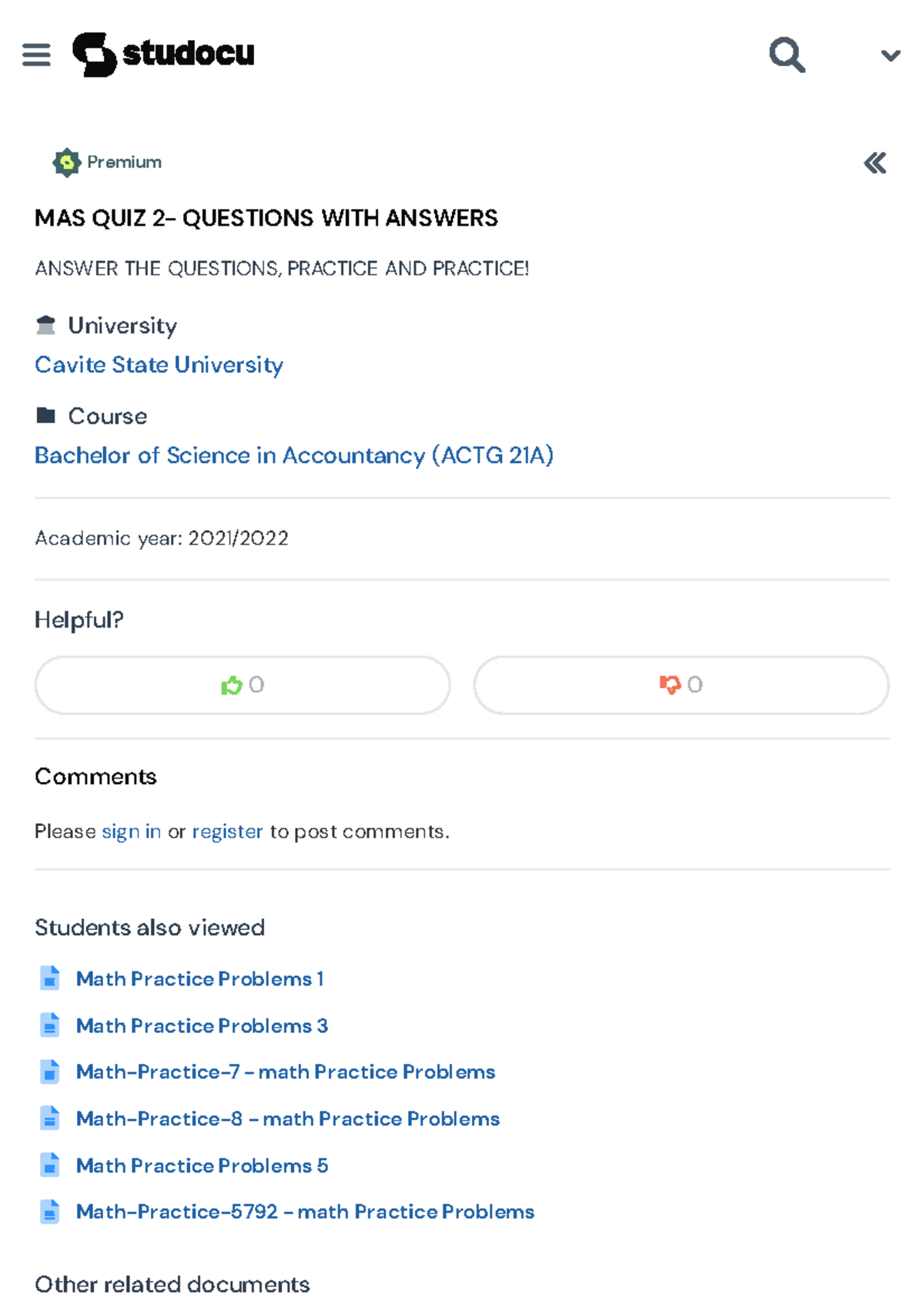
Task: Select the Comments section heading
Action: pyautogui.click(x=95, y=776)
